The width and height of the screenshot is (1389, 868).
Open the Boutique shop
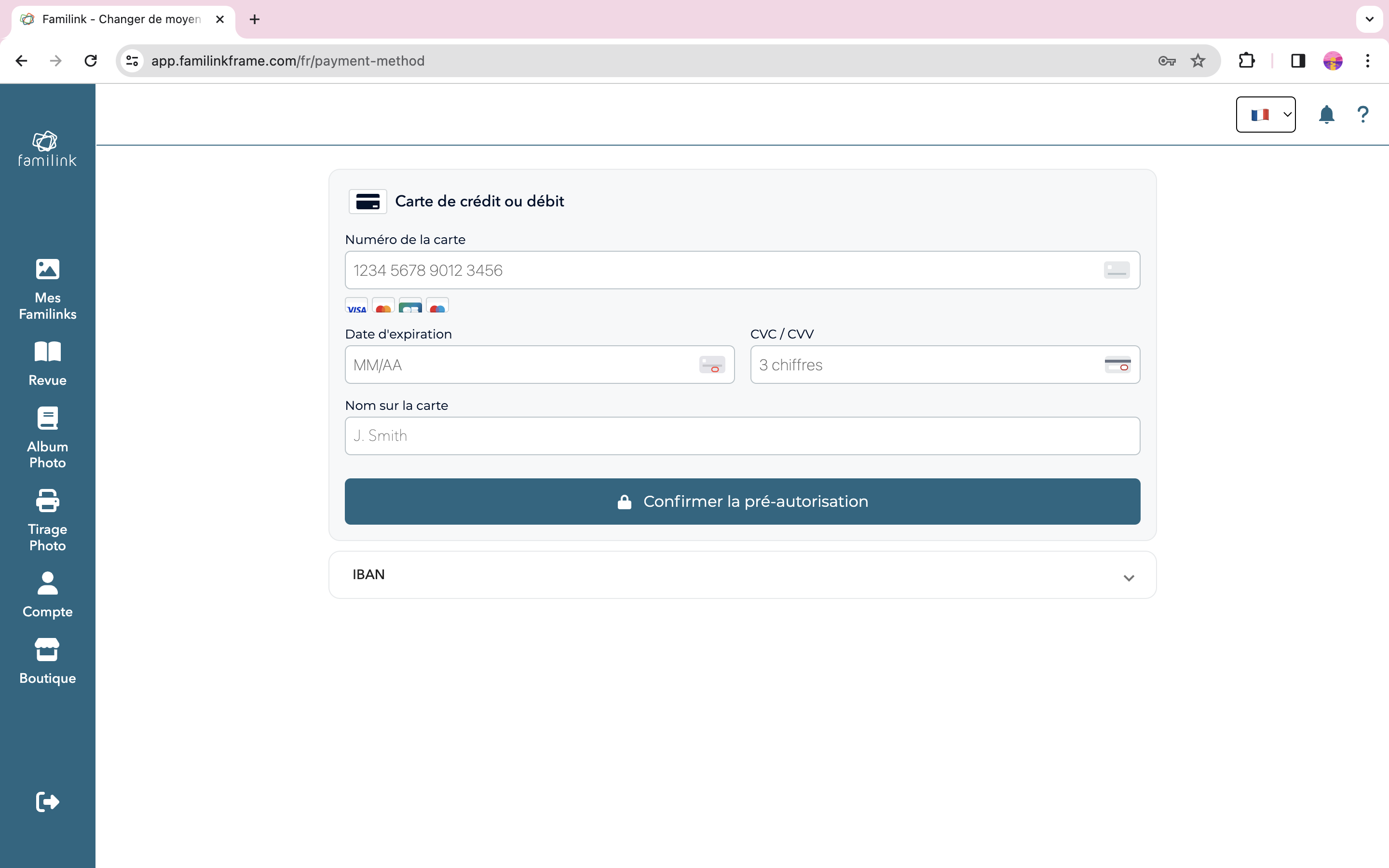(47, 661)
